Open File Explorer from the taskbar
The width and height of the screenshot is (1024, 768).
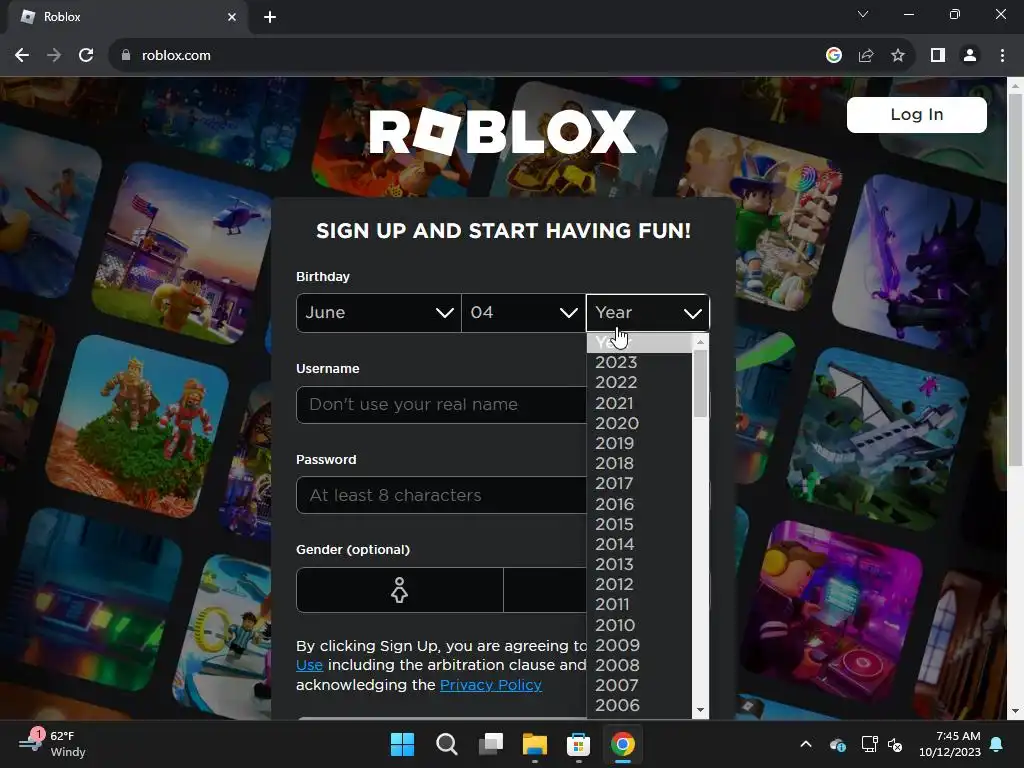pos(535,744)
